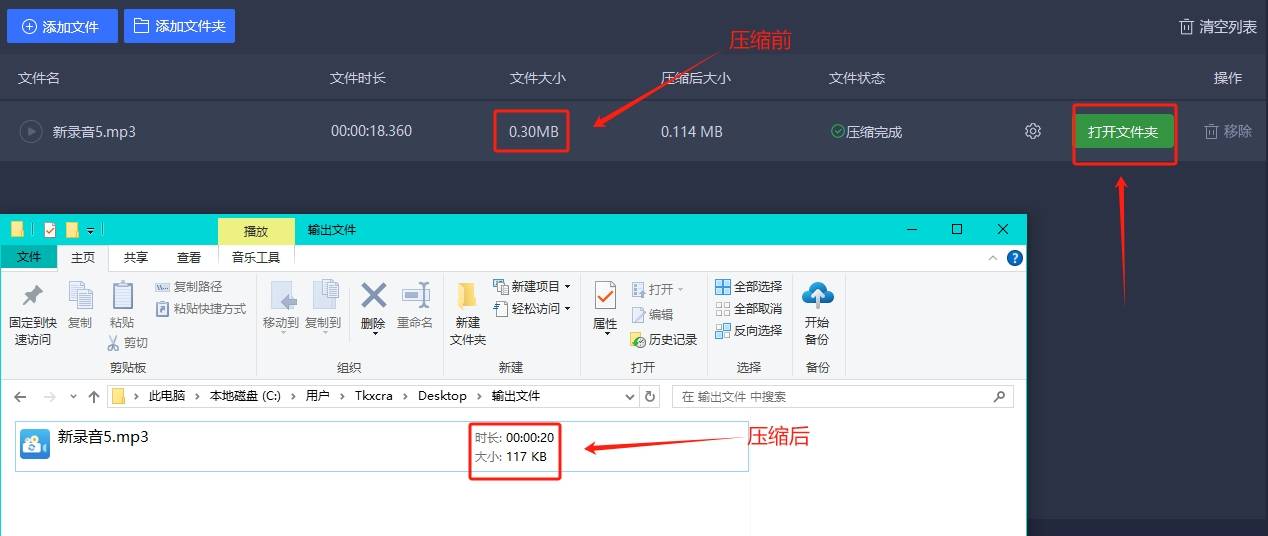The height and width of the screenshot is (536, 1268).
Task: Clear the list with 清空列表
Action: point(1217,27)
